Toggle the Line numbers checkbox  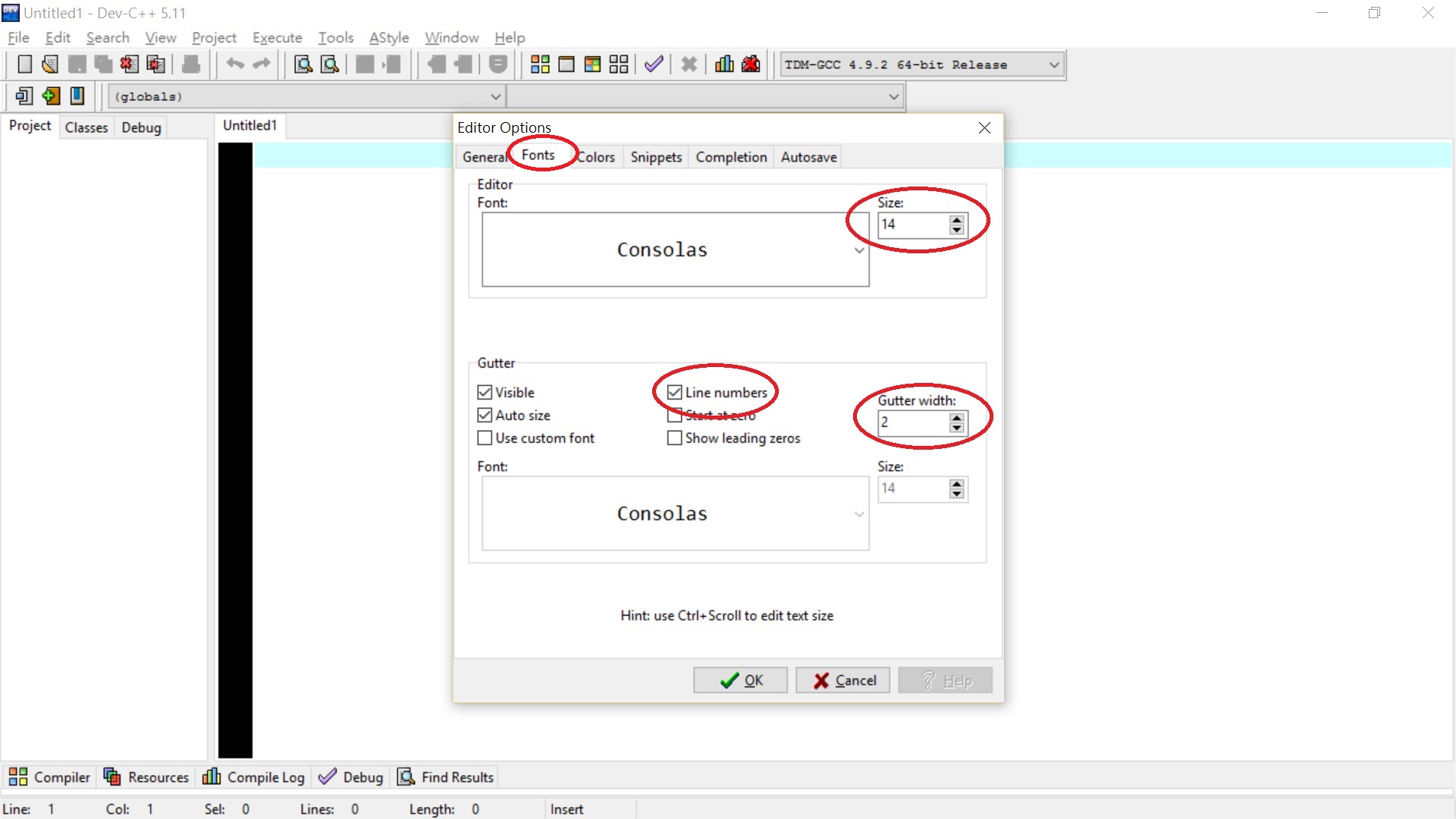(x=674, y=392)
